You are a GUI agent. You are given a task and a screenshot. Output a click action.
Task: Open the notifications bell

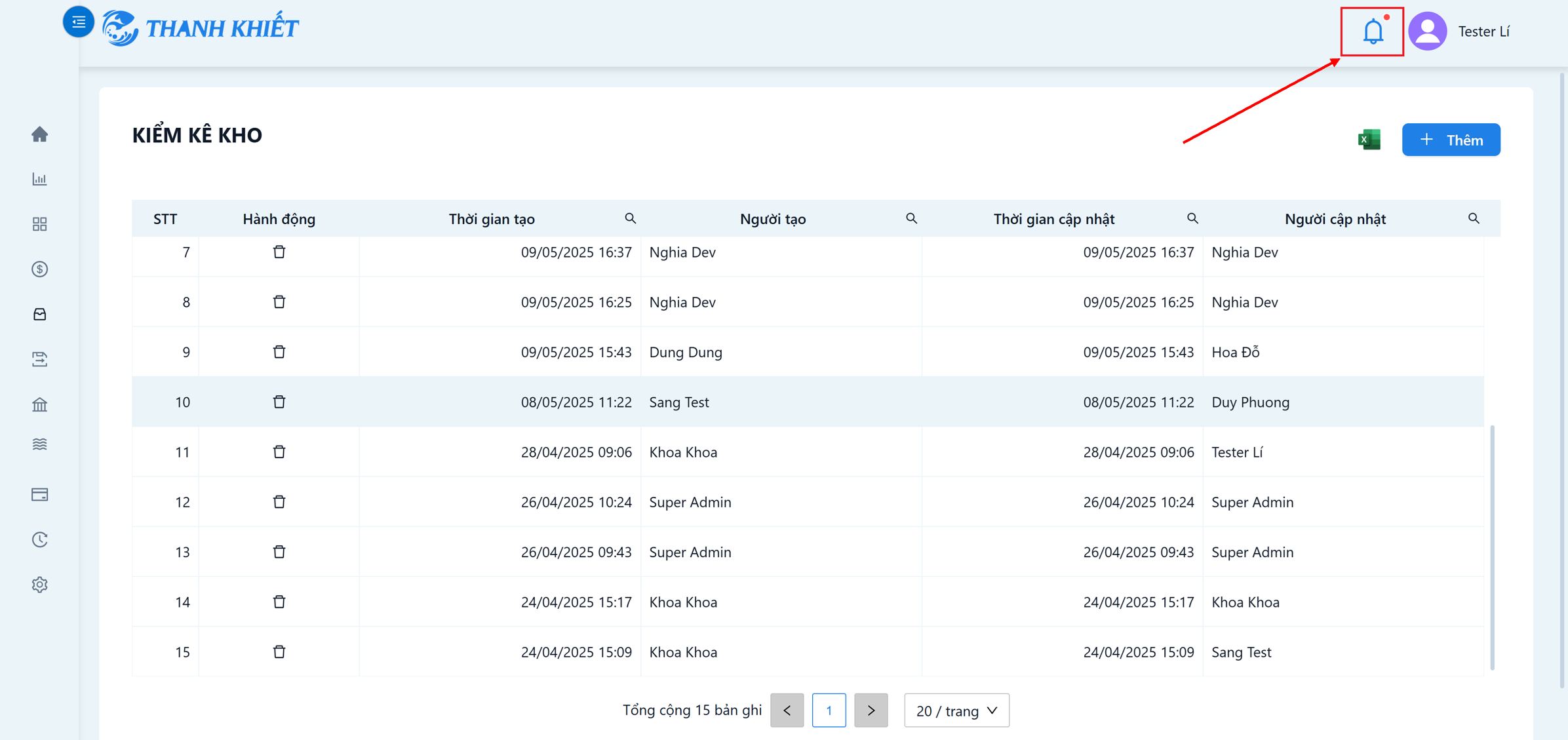pos(1373,31)
